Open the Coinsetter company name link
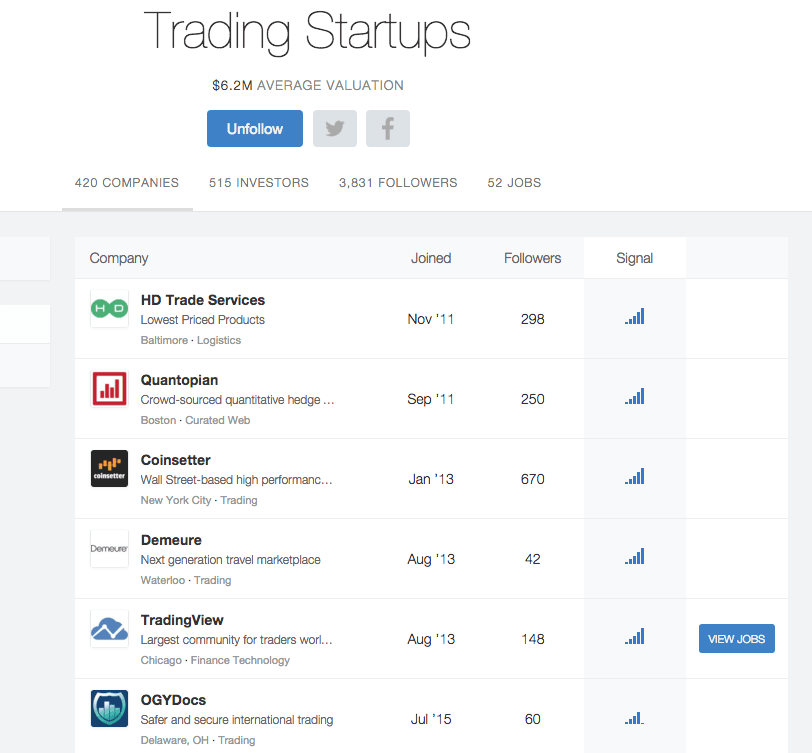This screenshot has height=753, width=812. [x=176, y=460]
